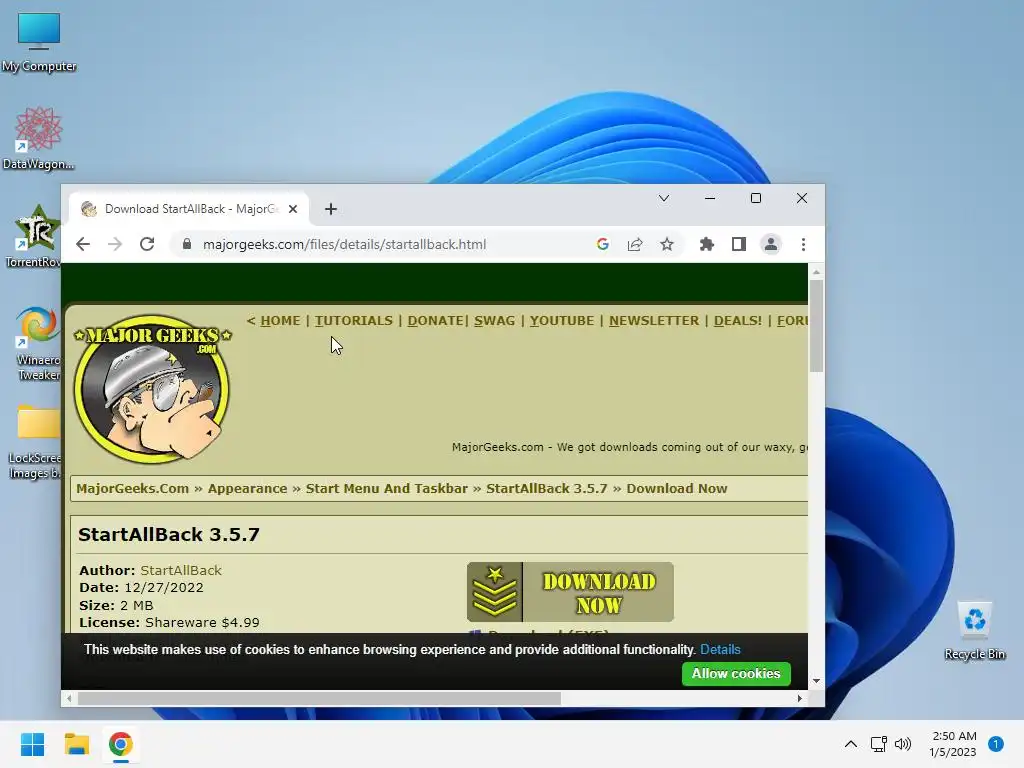
Task: Open a new tab with the plus button
Action: coord(331,209)
